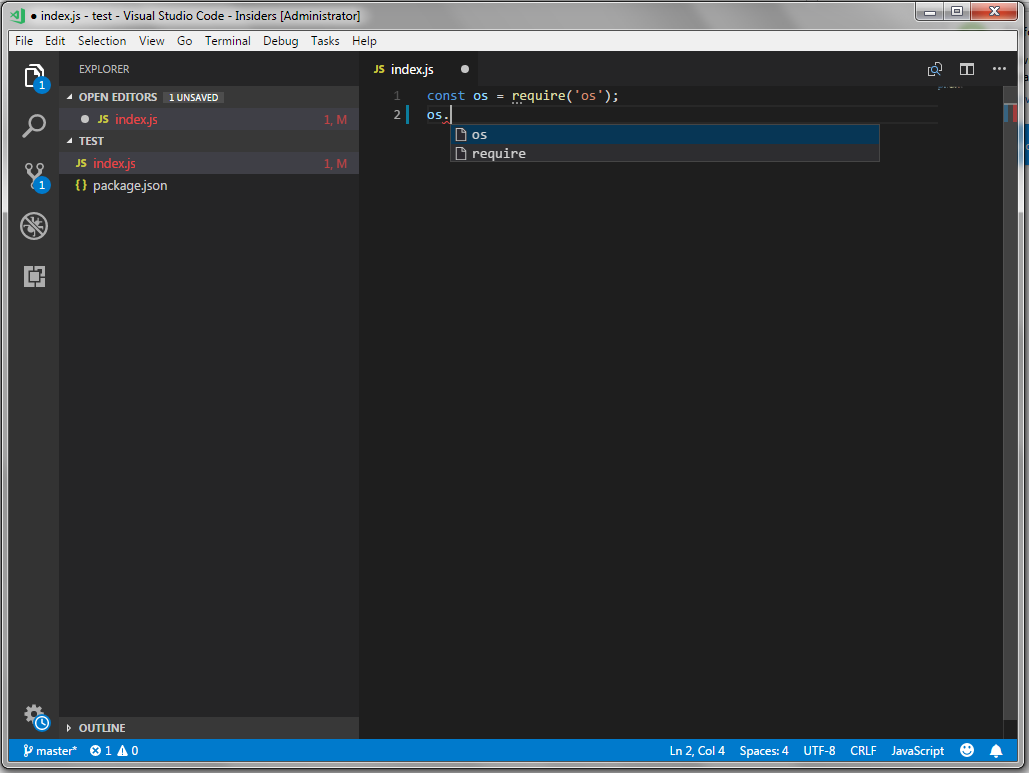Image resolution: width=1029 pixels, height=773 pixels.
Task: Open notifications bell in status bar
Action: [x=996, y=751]
